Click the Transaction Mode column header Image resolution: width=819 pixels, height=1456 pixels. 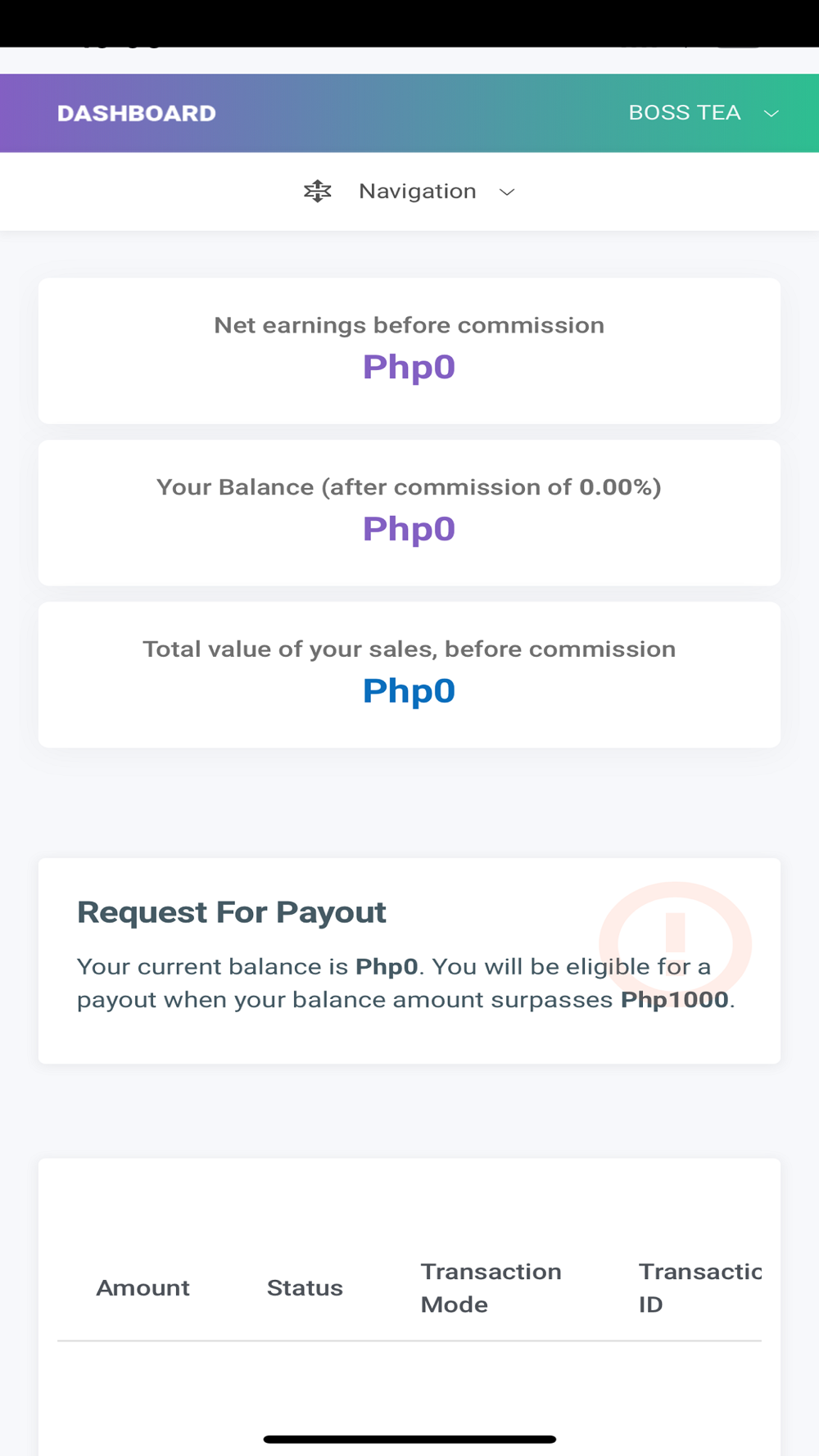[491, 1288]
